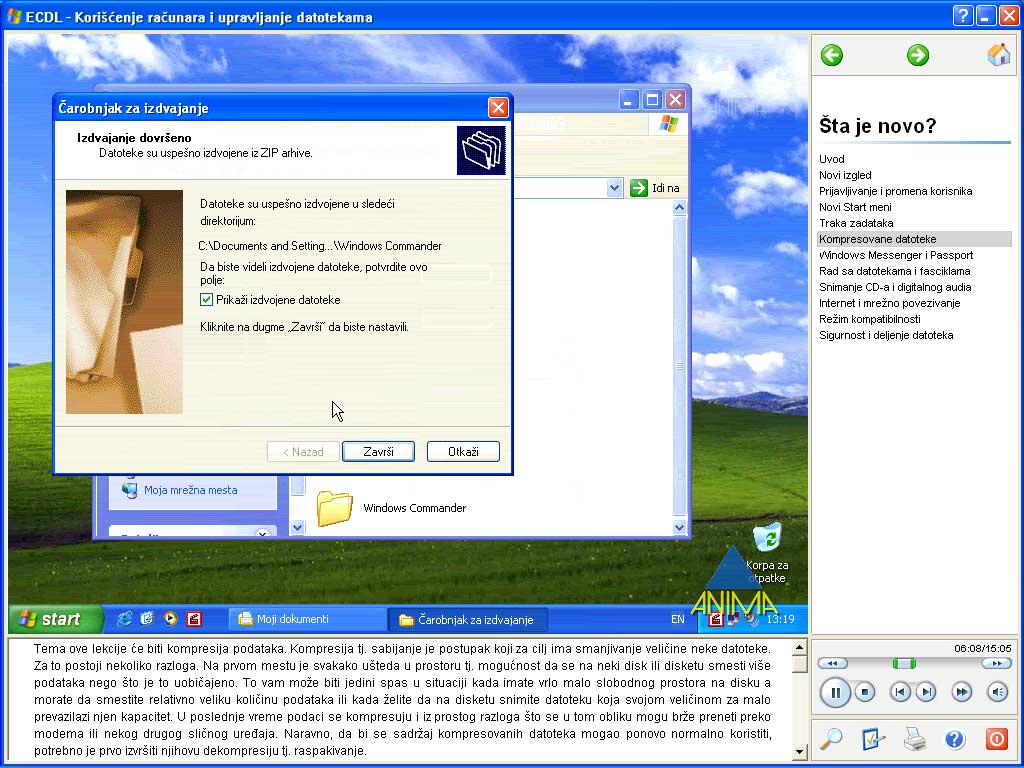Go back with the green left arrow
Viewport: 1024px width, 768px height.
click(831, 55)
